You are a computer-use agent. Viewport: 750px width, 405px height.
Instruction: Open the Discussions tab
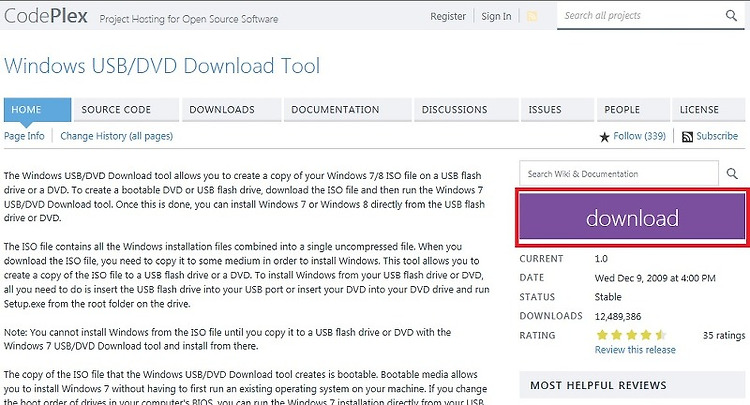466,109
